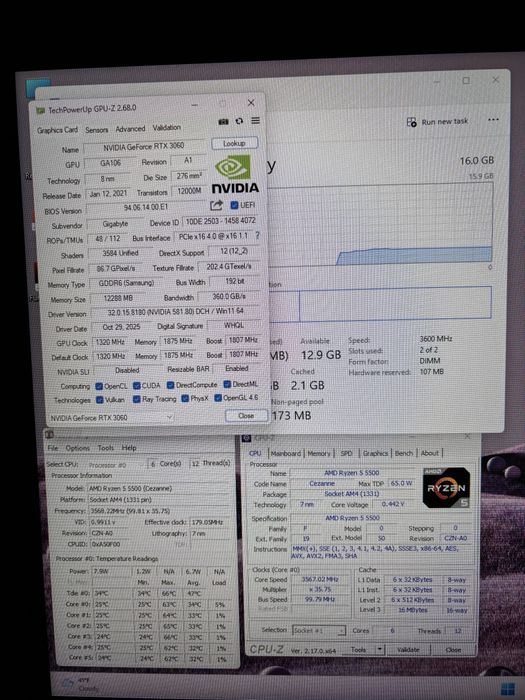
Task: Click the Task Manager memory usage graph
Action: point(380,224)
